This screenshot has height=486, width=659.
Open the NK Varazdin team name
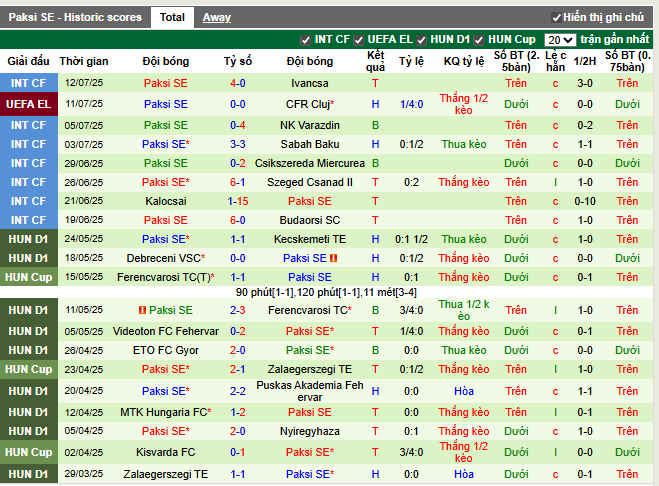pyautogui.click(x=310, y=125)
